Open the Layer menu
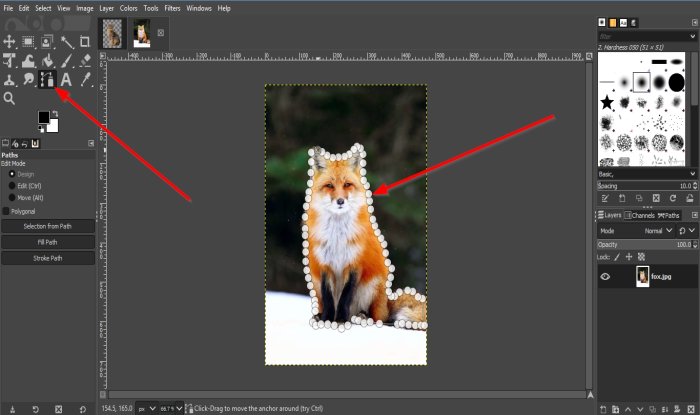The height and width of the screenshot is (415, 700). 106,8
